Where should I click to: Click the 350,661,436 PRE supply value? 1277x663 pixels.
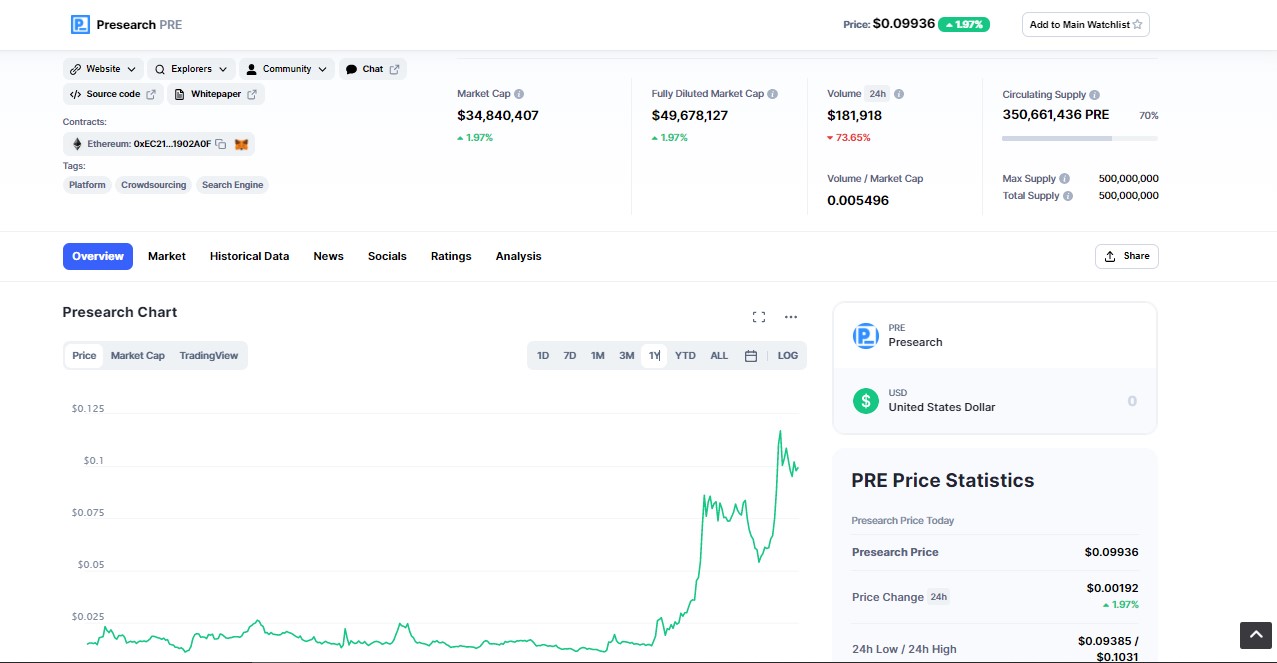pos(1056,115)
